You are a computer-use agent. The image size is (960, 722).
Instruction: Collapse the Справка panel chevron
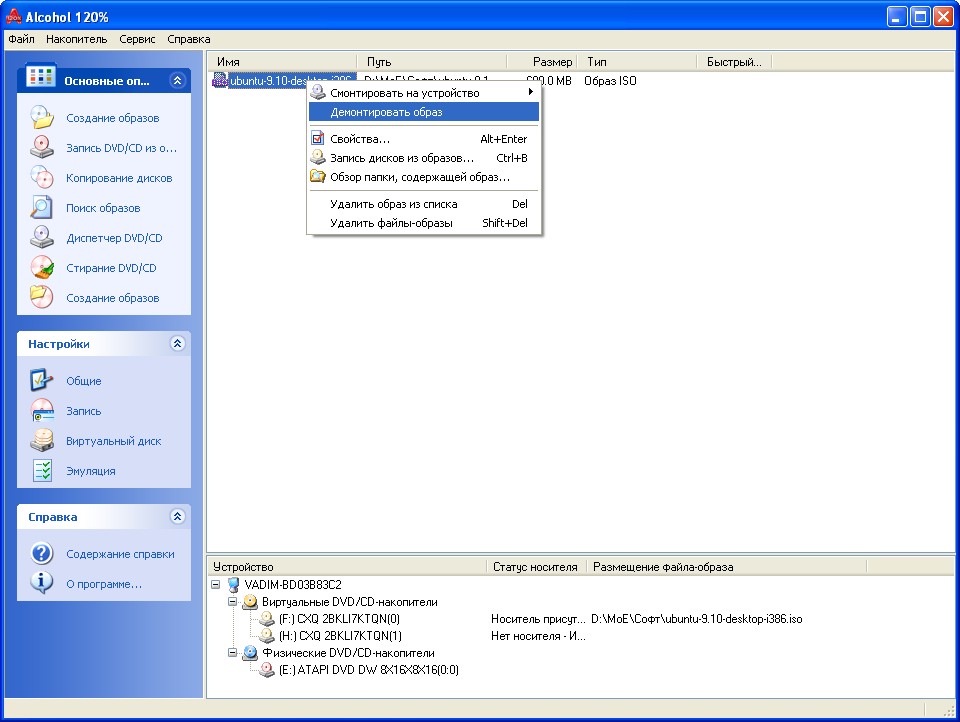click(177, 517)
